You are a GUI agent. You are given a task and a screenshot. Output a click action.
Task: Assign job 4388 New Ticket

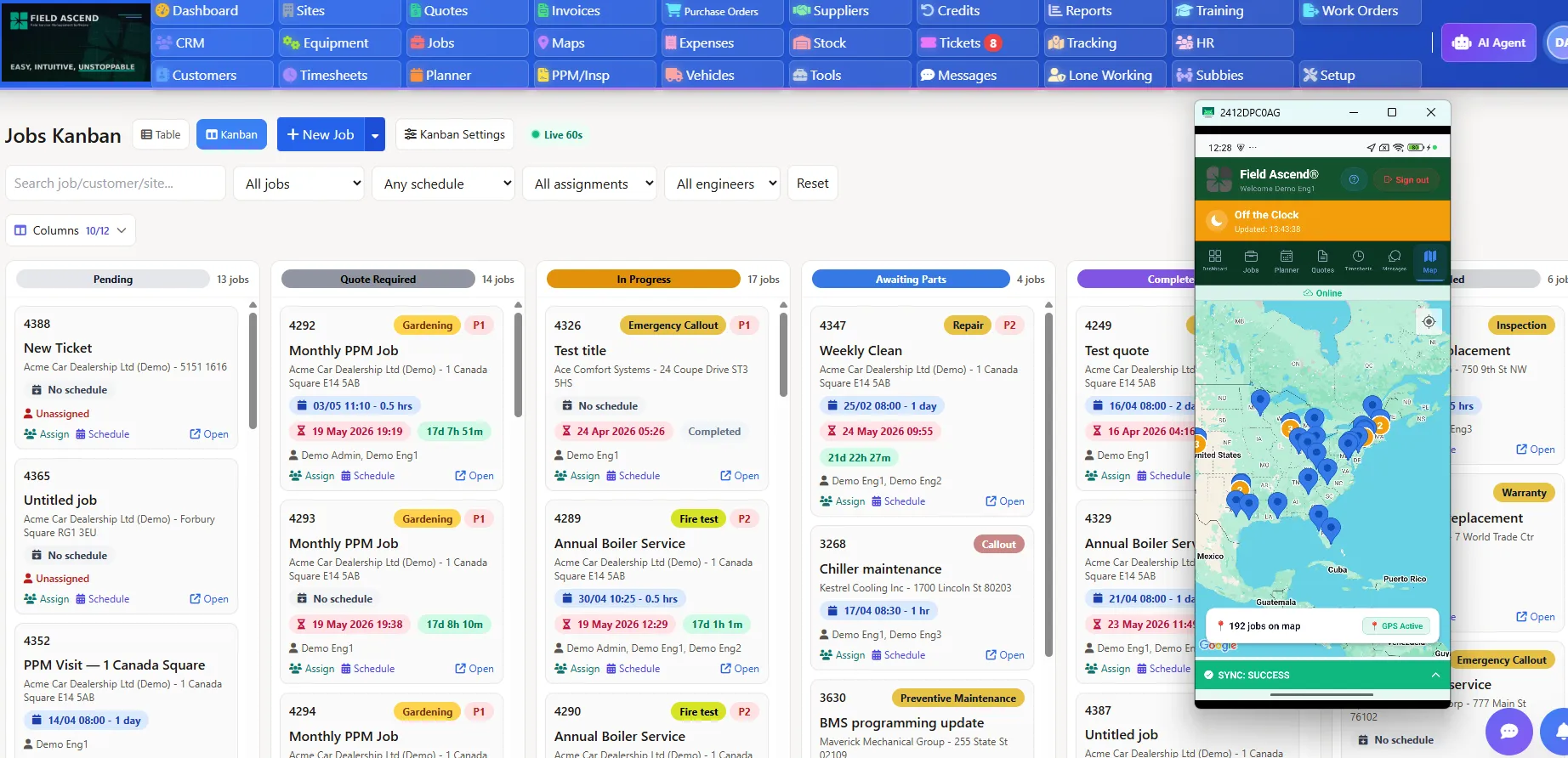point(47,433)
